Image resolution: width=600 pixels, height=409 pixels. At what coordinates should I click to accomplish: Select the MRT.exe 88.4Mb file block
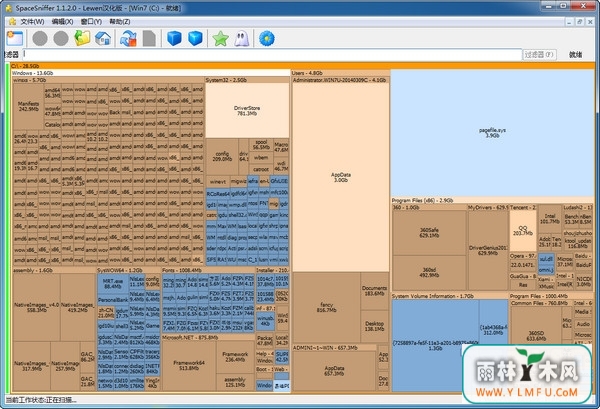[x=112, y=284]
